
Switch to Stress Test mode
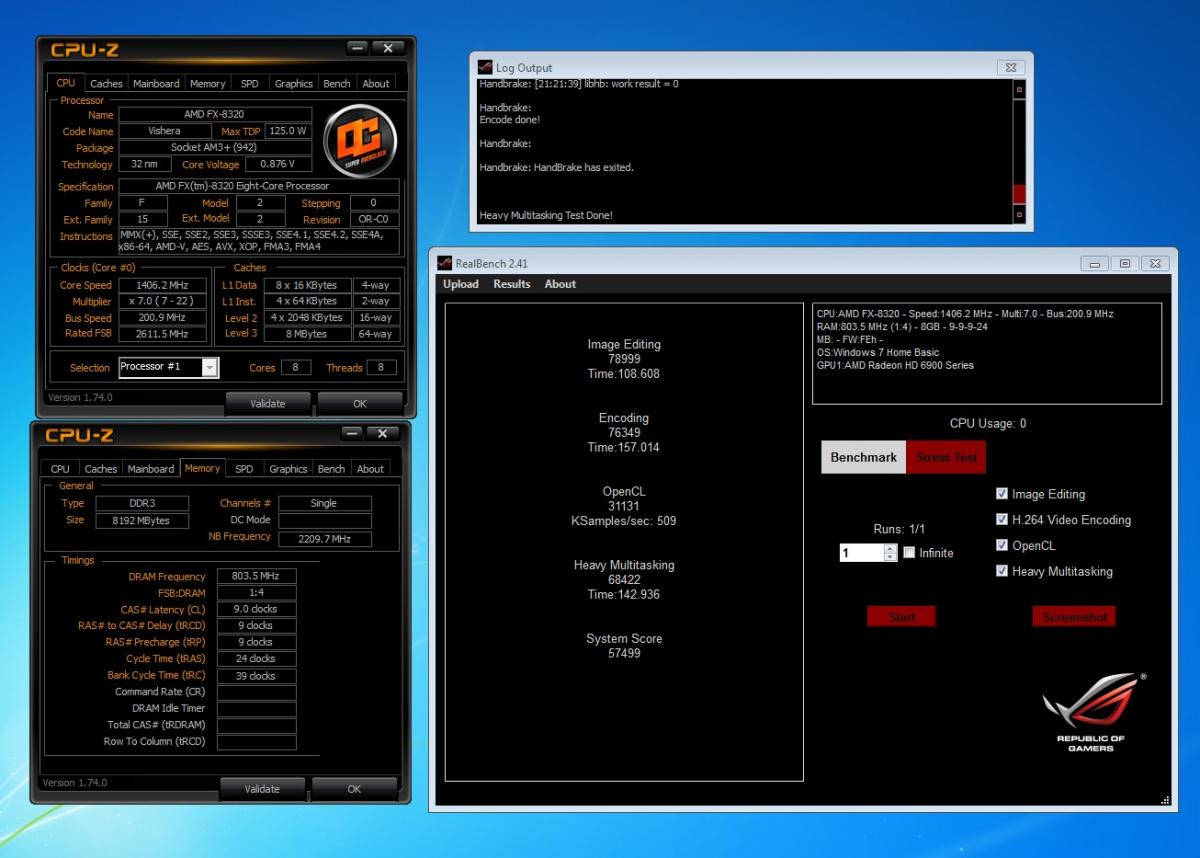click(946, 457)
